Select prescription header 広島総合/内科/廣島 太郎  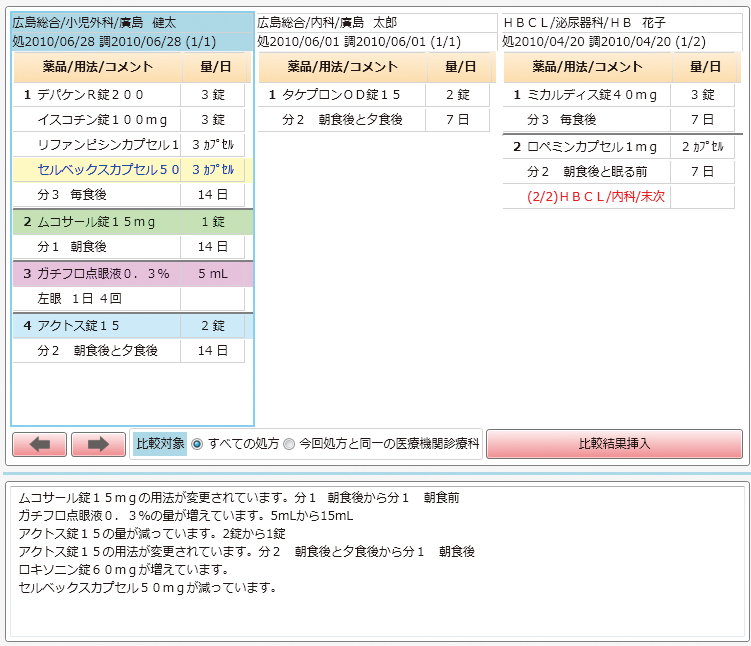[376, 23]
